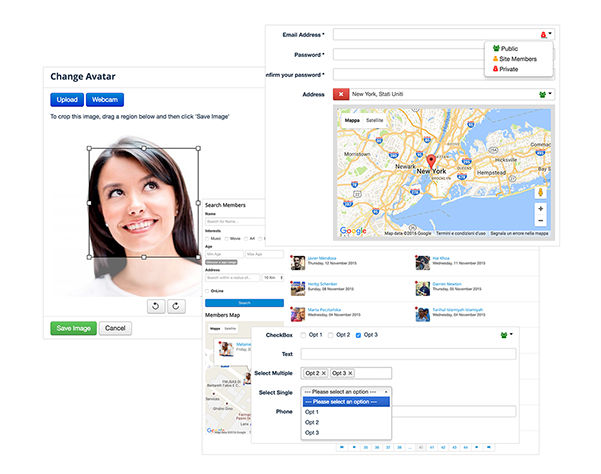Choose Public from privacy menu

click(506, 49)
